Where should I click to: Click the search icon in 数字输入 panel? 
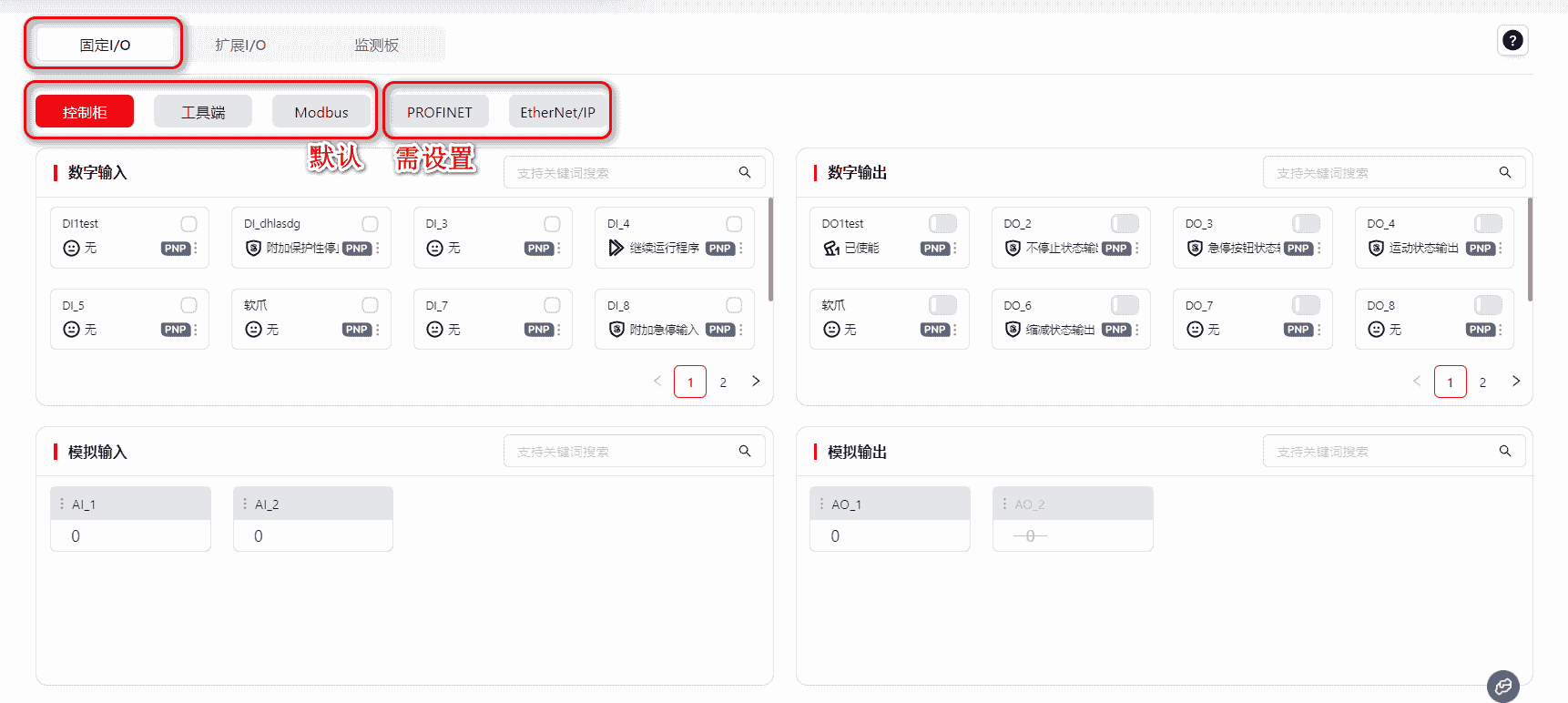[x=745, y=172]
